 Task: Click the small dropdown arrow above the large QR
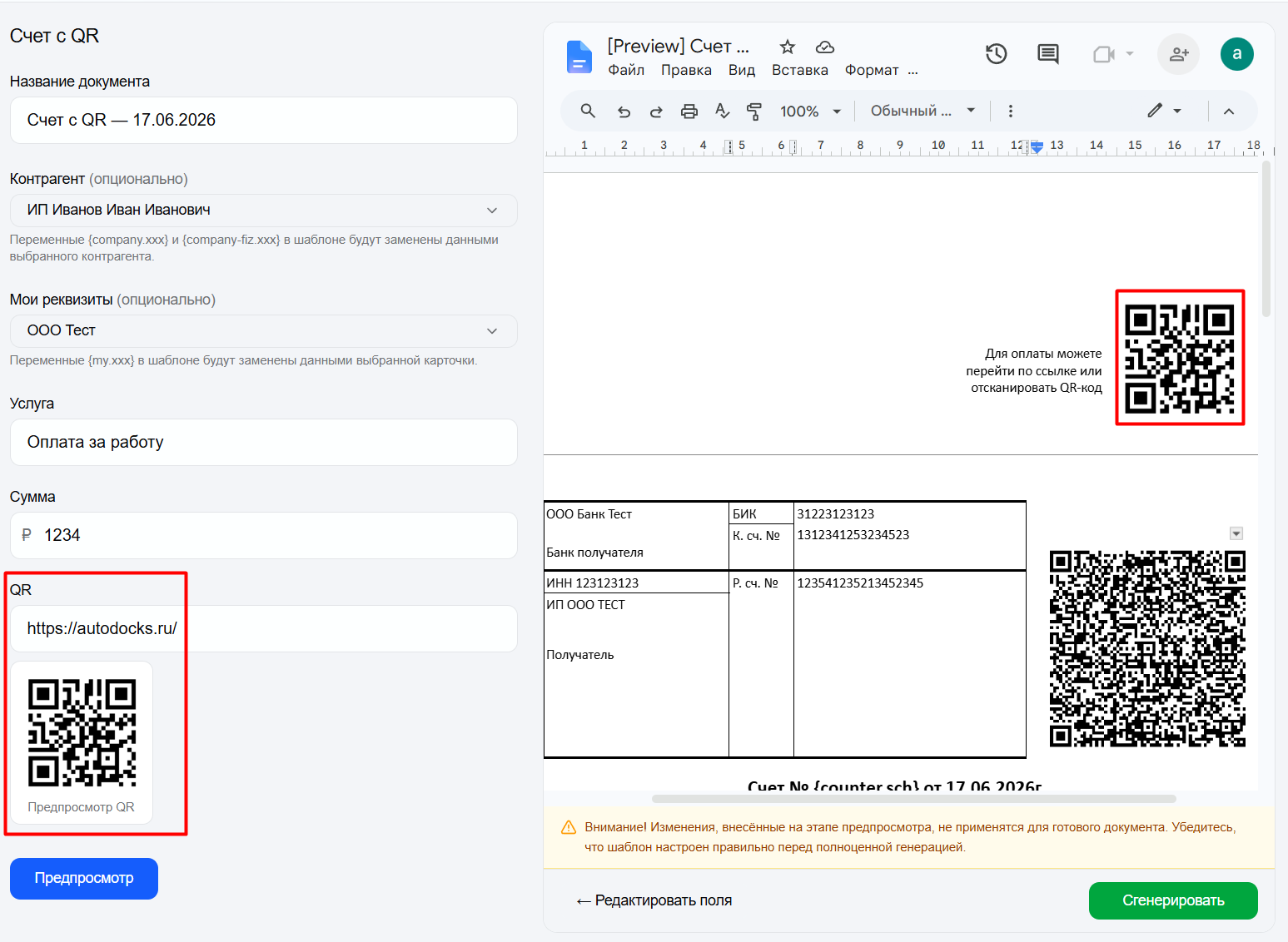[1236, 533]
